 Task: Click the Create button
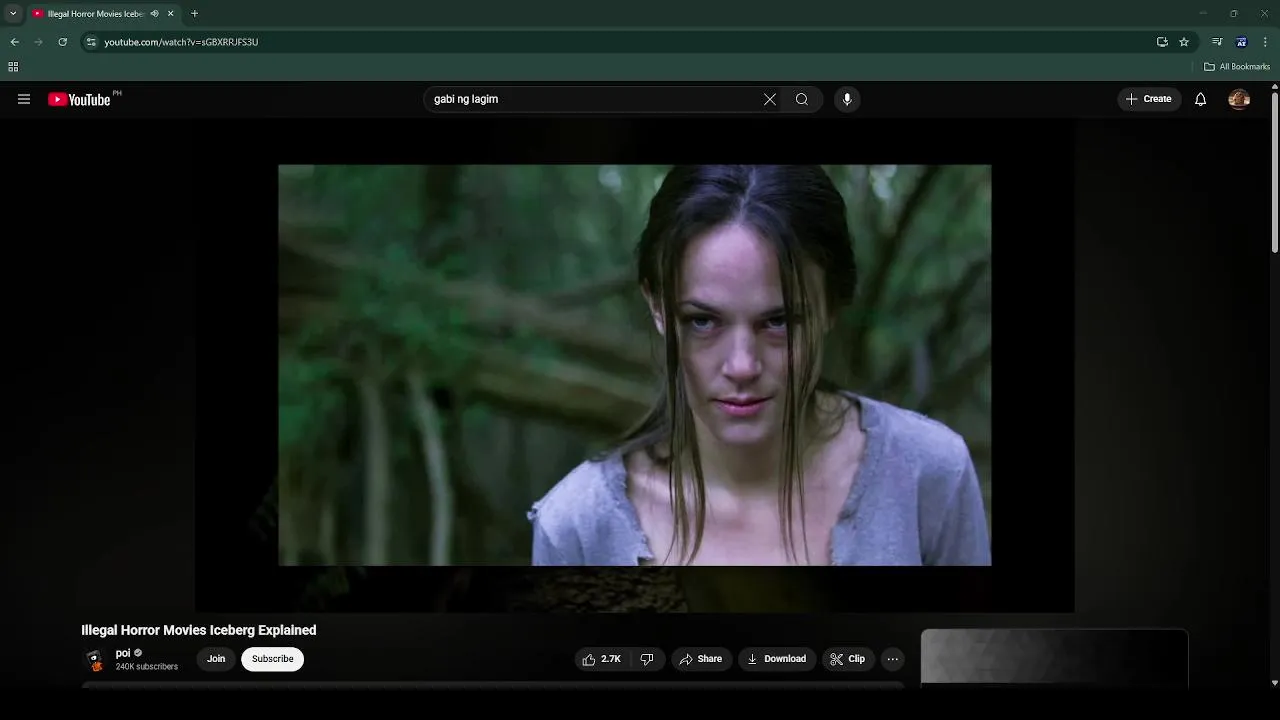tap(1149, 99)
